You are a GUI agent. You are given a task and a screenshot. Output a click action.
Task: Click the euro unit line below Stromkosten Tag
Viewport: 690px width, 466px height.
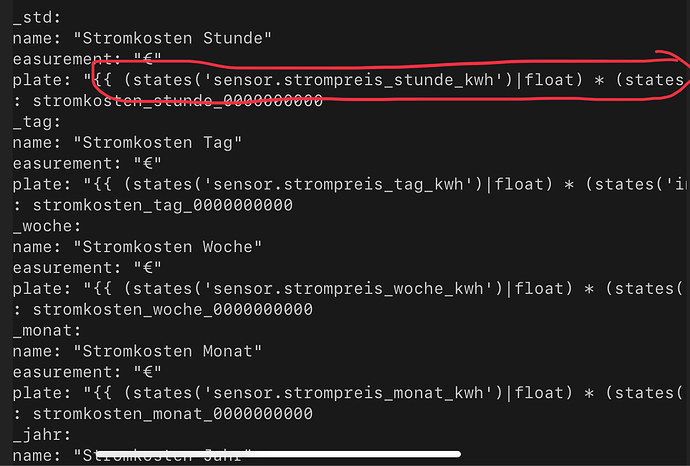coord(87,164)
